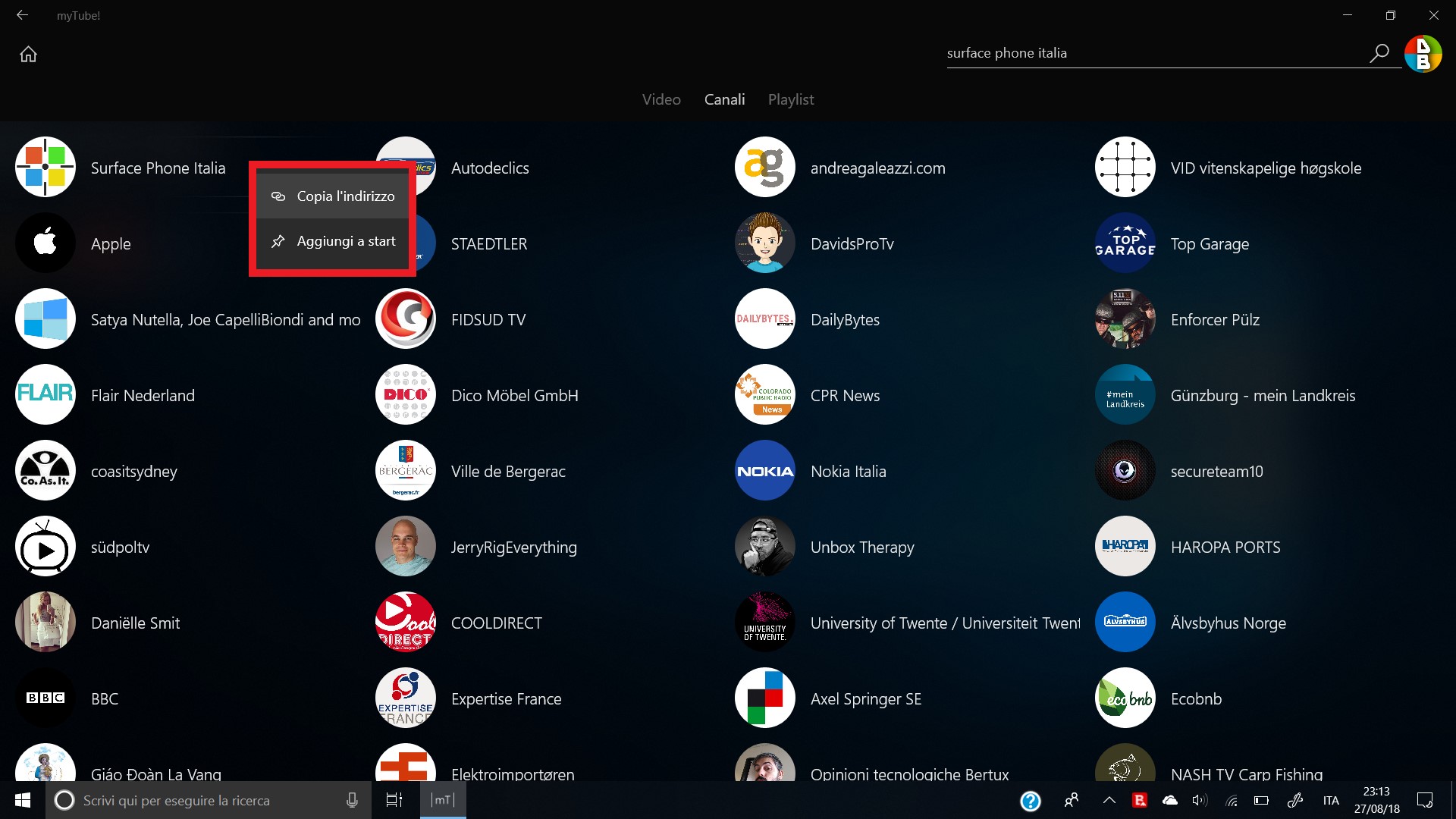Open the VID vitenskapelige høgskole channel icon
1456x819 pixels.
coord(1125,167)
